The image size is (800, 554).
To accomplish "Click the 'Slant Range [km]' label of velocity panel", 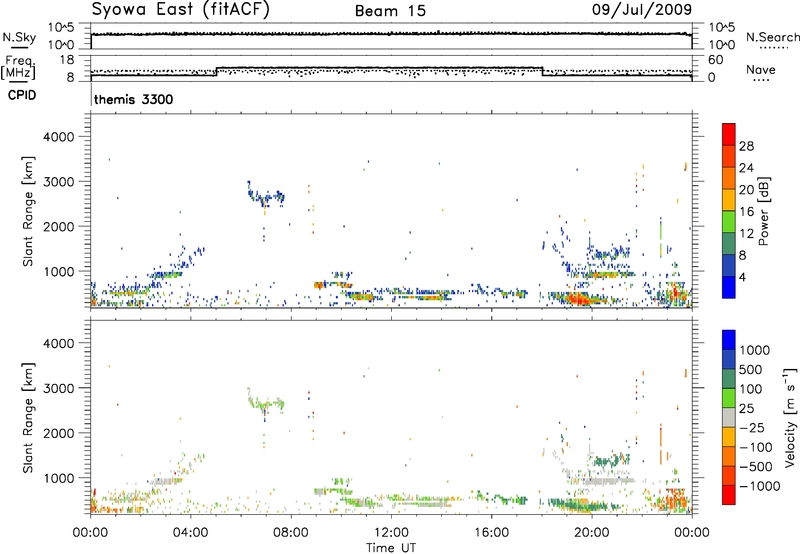I will click(28, 417).
